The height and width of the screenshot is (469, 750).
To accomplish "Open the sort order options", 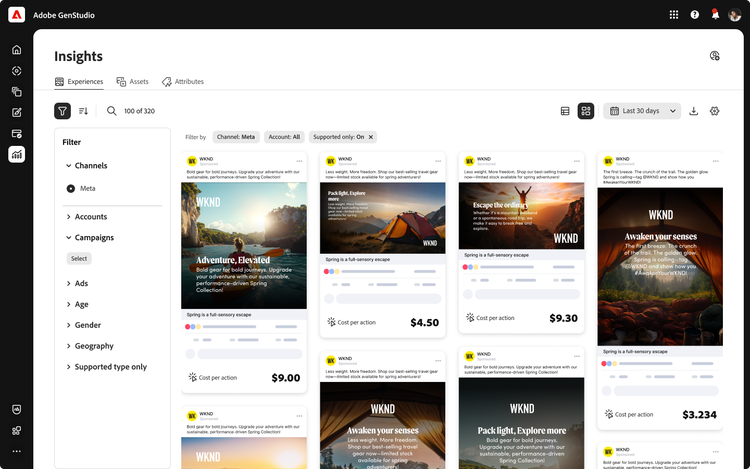I will coord(84,111).
